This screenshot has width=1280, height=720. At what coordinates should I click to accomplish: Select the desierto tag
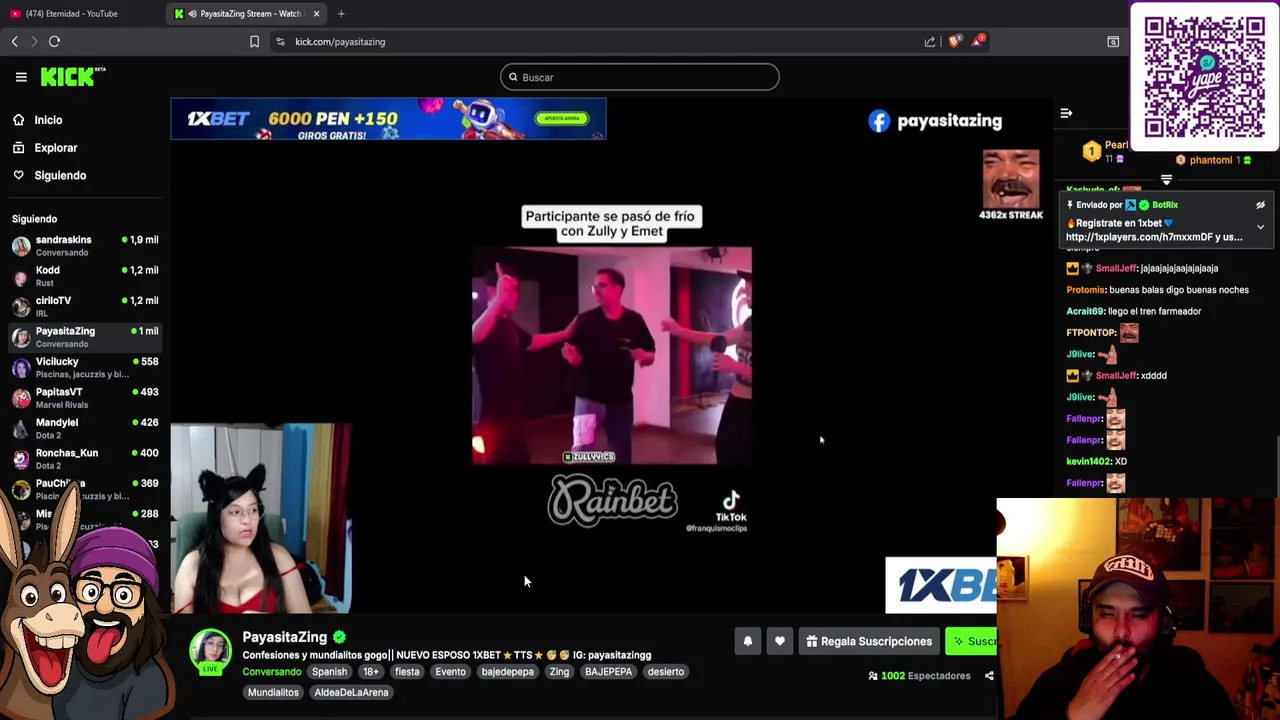click(x=666, y=672)
